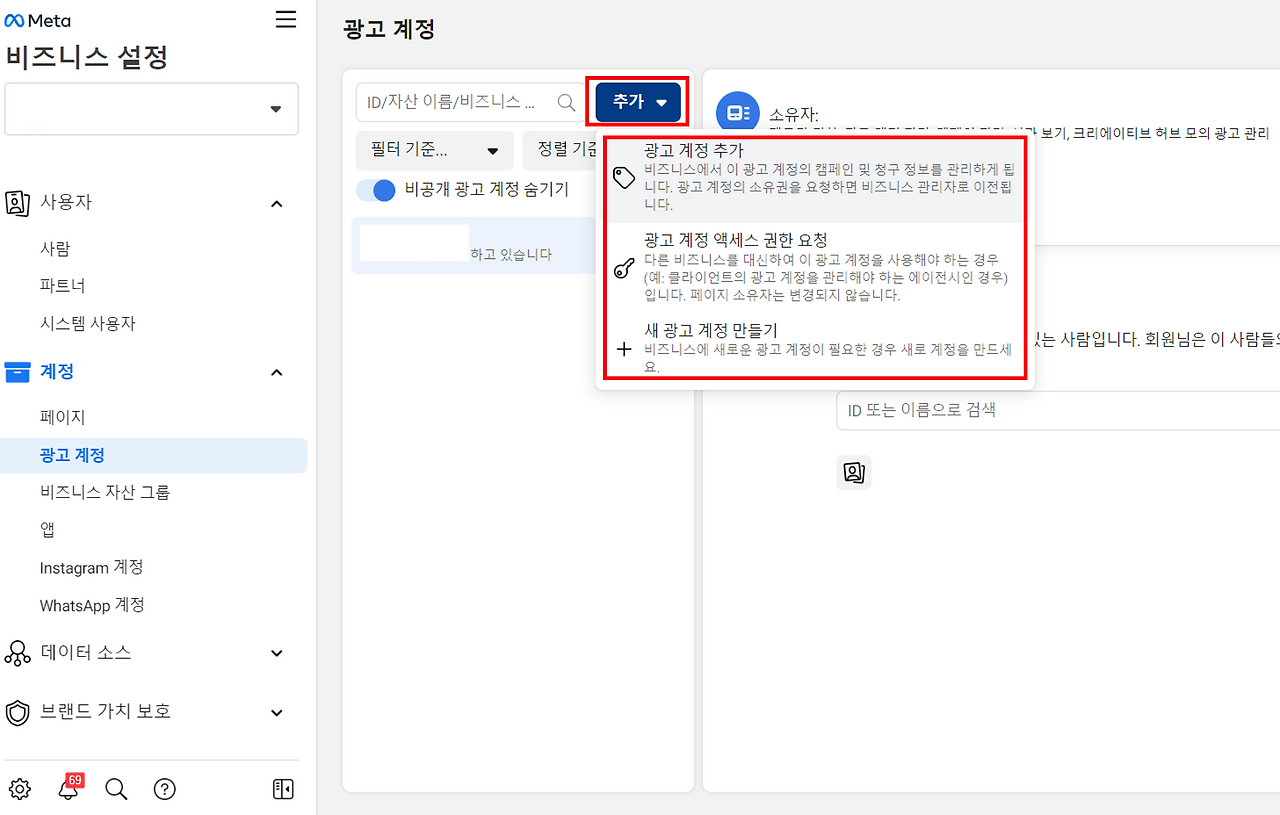
Task: Click the person silhouette icon below the search field
Action: [853, 472]
